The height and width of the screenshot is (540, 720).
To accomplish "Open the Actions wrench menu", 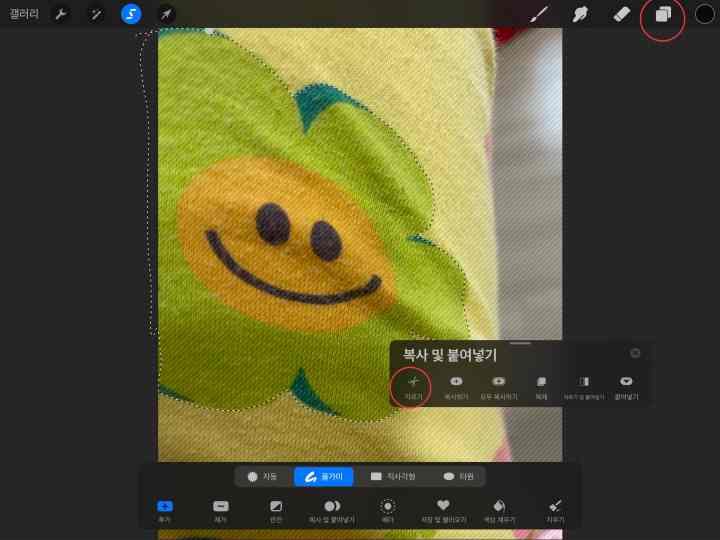I will 61,14.
